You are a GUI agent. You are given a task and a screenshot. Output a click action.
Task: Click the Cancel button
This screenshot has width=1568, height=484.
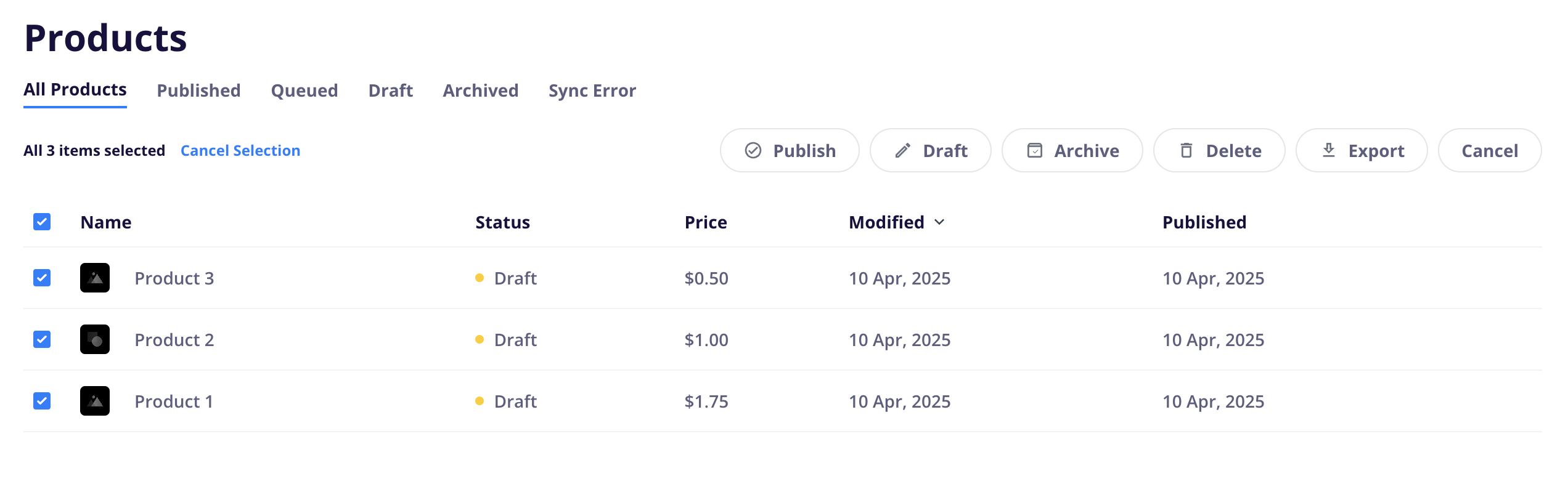[1490, 150]
